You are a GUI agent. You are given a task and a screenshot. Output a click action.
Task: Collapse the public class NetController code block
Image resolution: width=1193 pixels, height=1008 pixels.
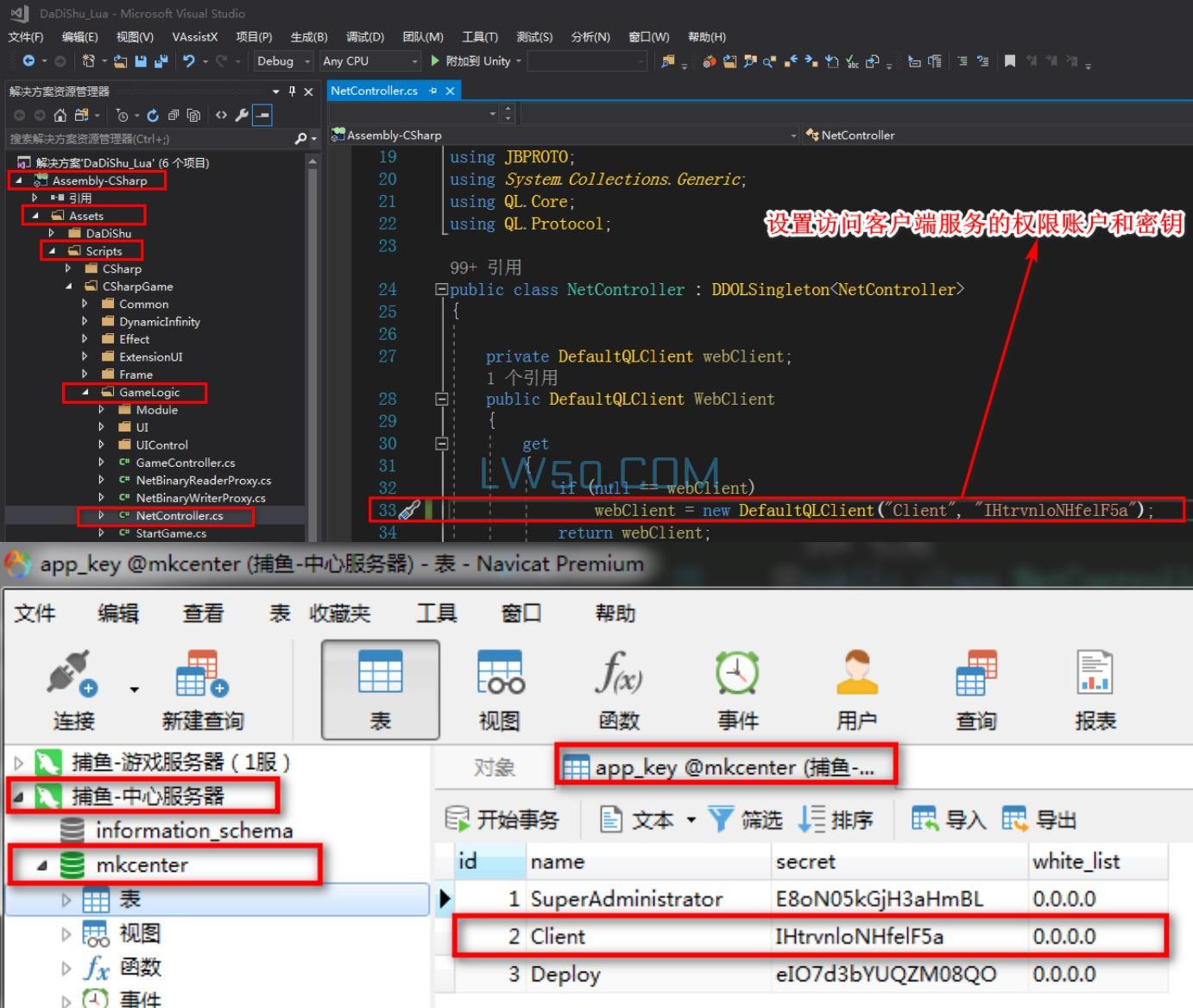441,290
